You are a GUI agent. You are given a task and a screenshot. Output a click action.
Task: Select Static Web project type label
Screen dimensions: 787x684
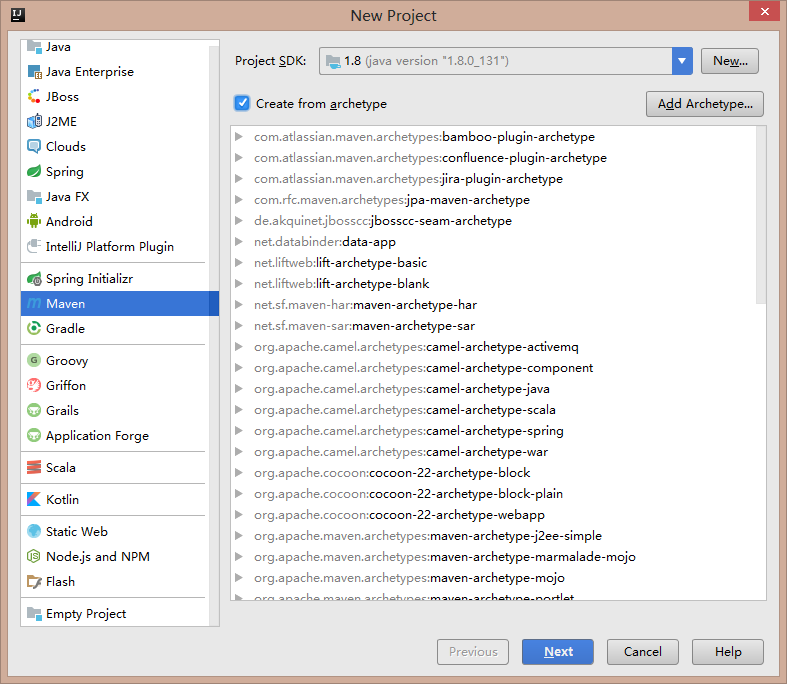click(x=77, y=531)
